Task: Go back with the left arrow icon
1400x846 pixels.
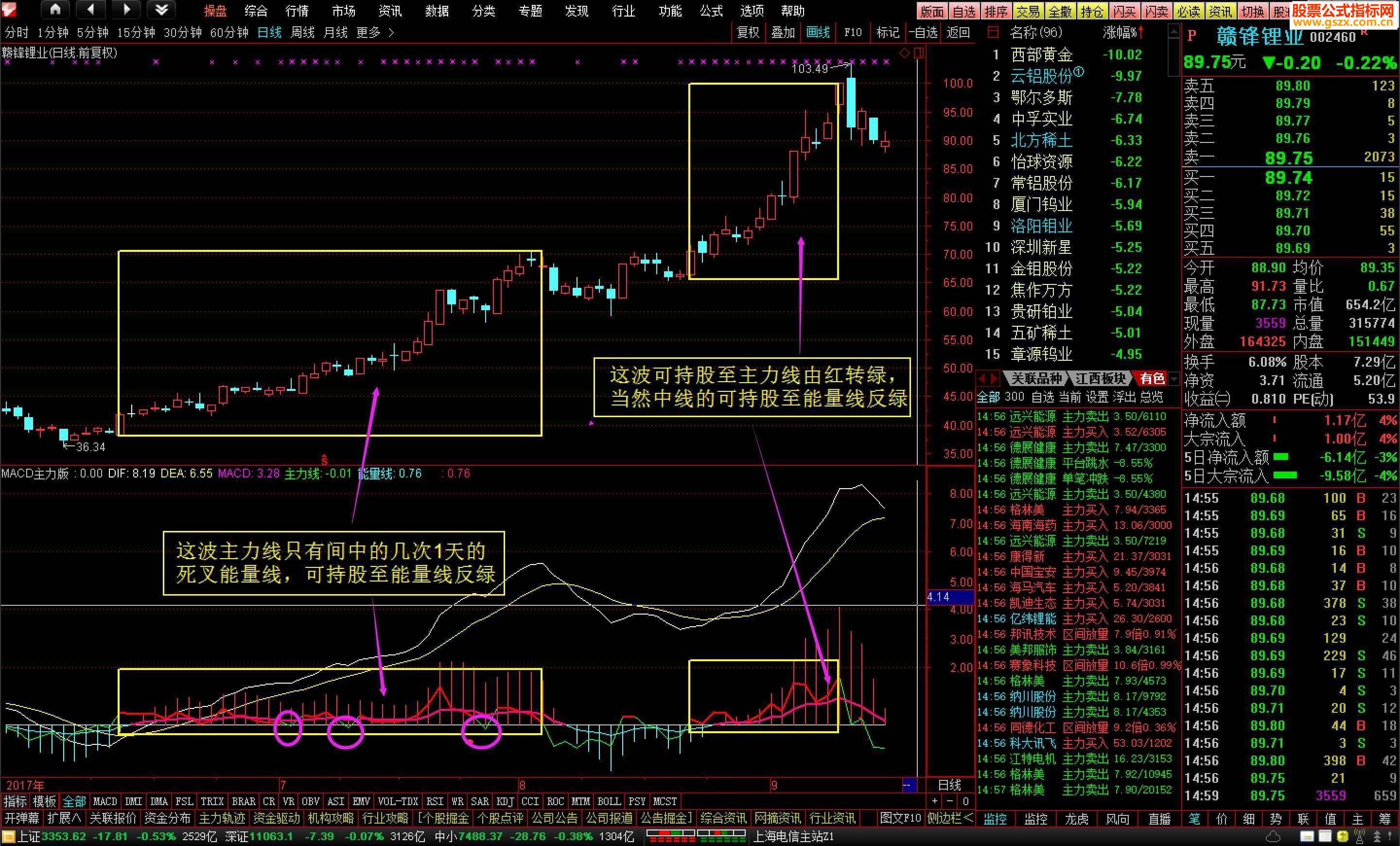Action: 90,9
